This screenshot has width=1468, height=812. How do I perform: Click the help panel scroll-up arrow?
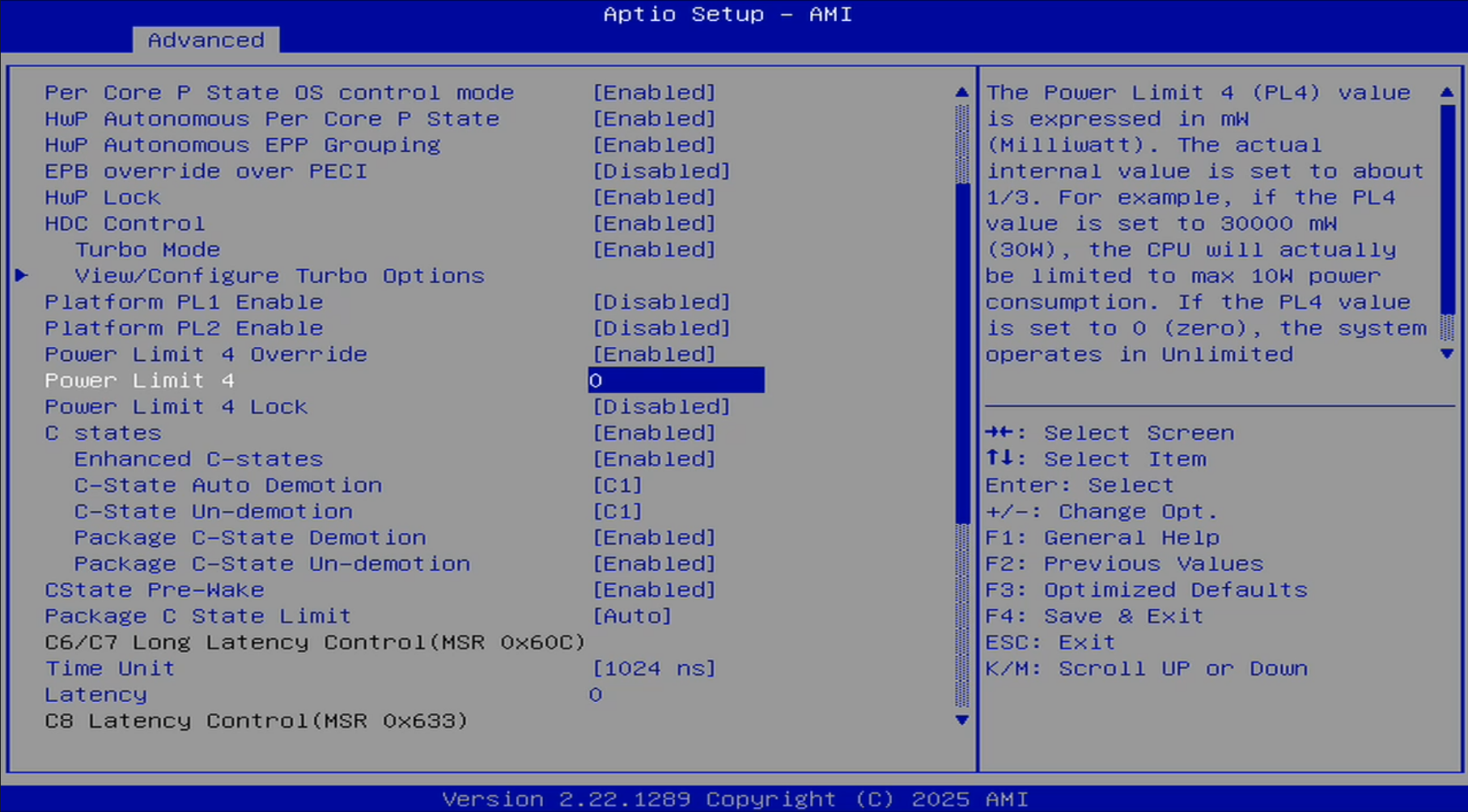pos(1447,92)
